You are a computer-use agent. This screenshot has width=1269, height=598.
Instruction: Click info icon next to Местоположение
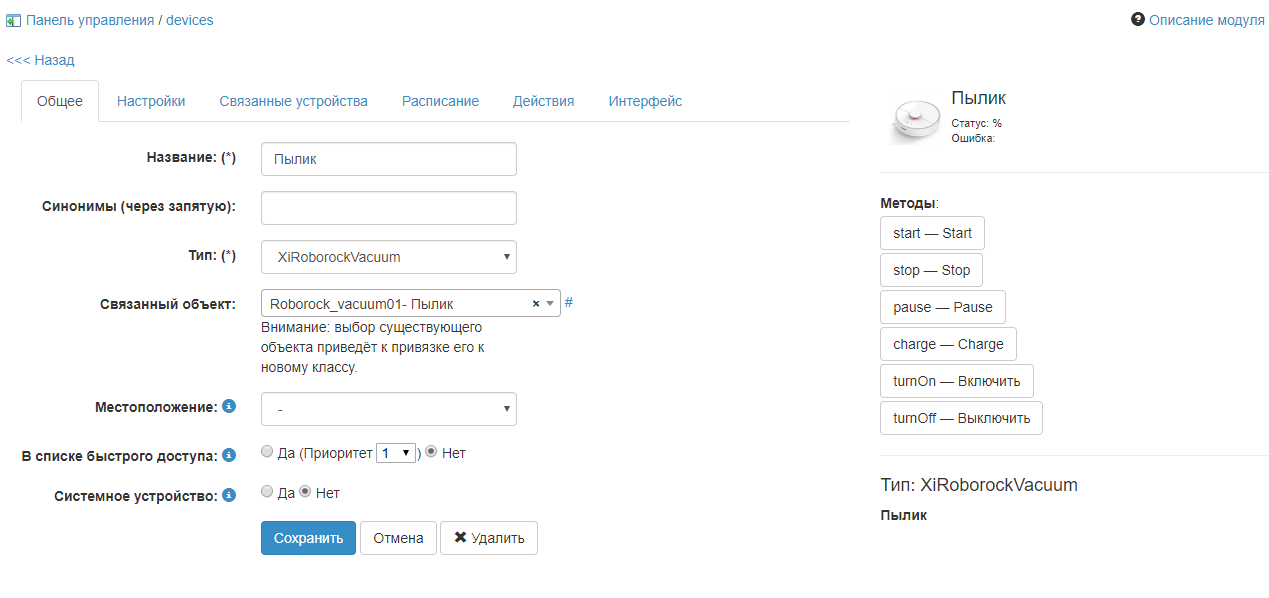(229, 406)
